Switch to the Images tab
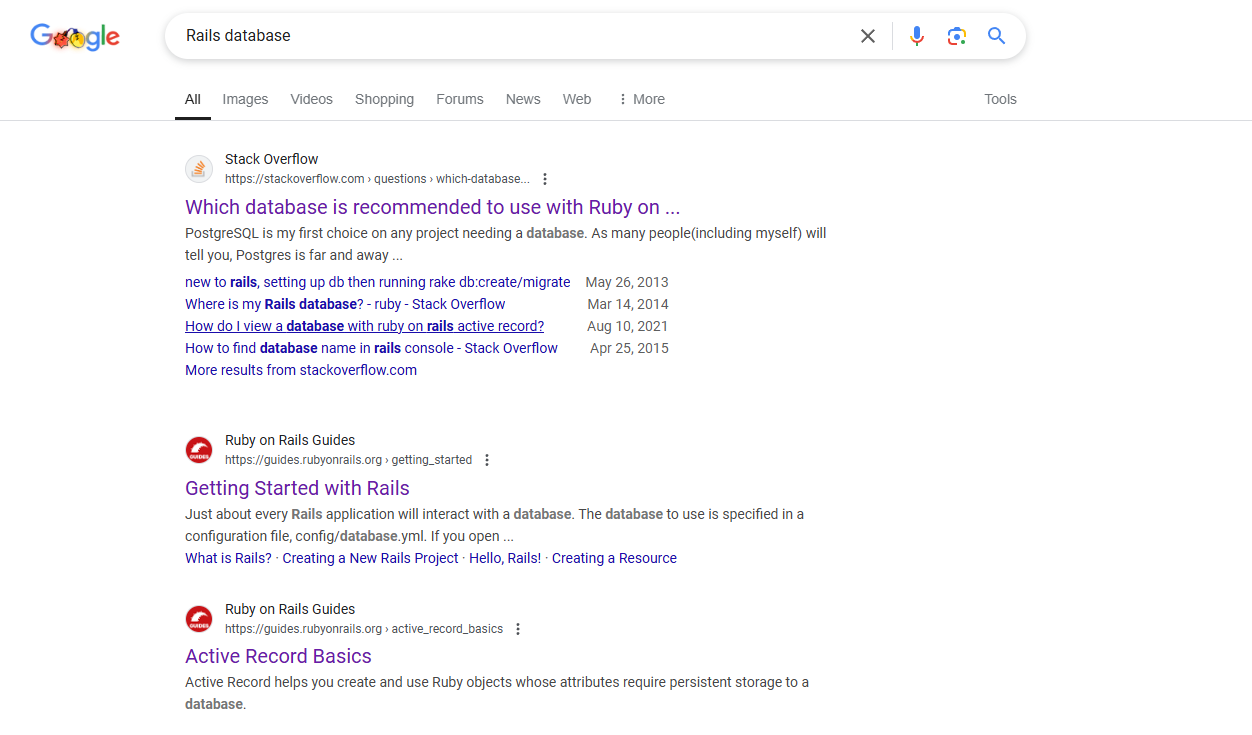Image resolution: width=1252 pixels, height=735 pixels. (x=245, y=99)
